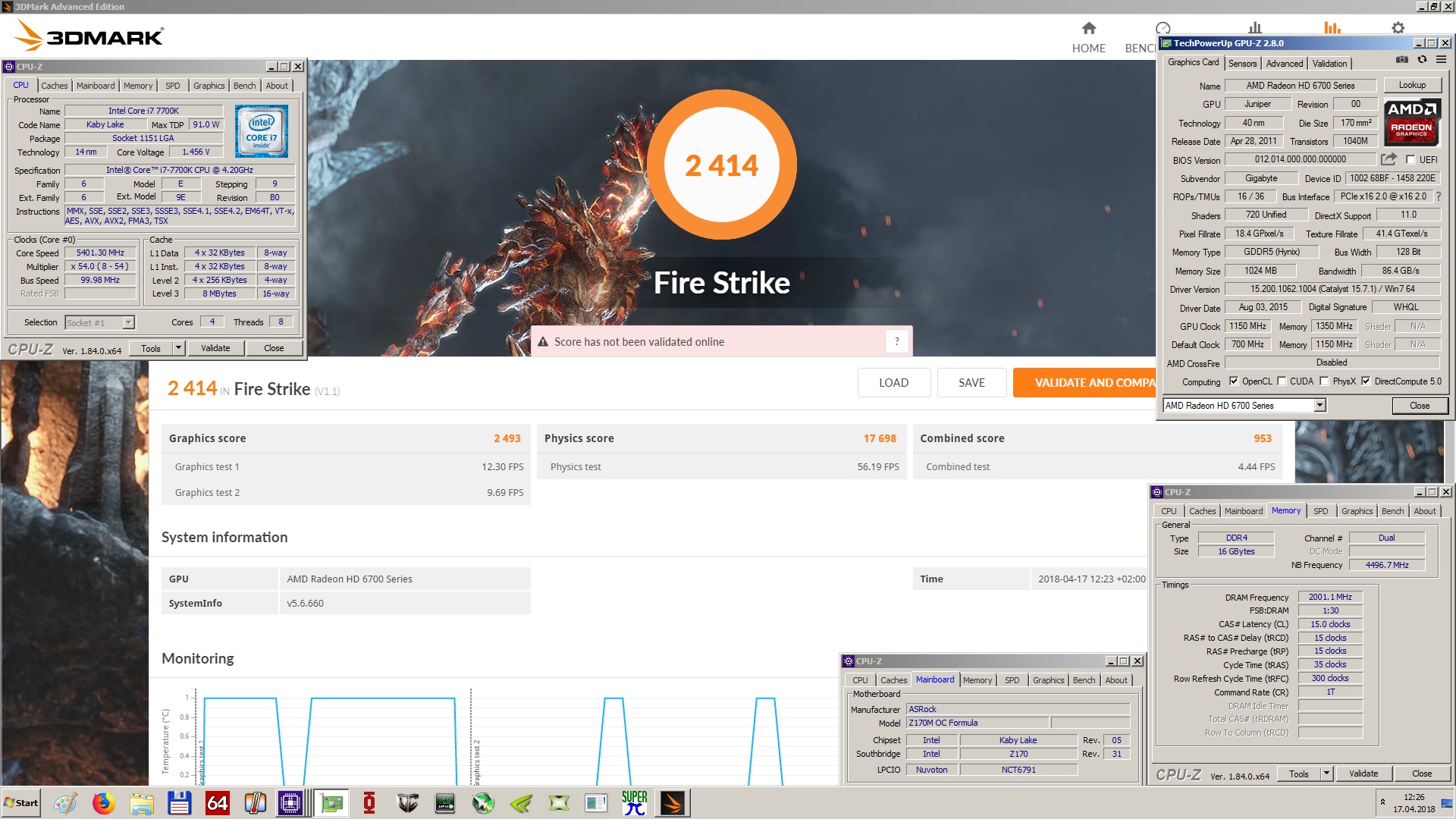
Task: Click the Bus Interface question mark in GPU-Z
Action: pyautogui.click(x=1439, y=196)
